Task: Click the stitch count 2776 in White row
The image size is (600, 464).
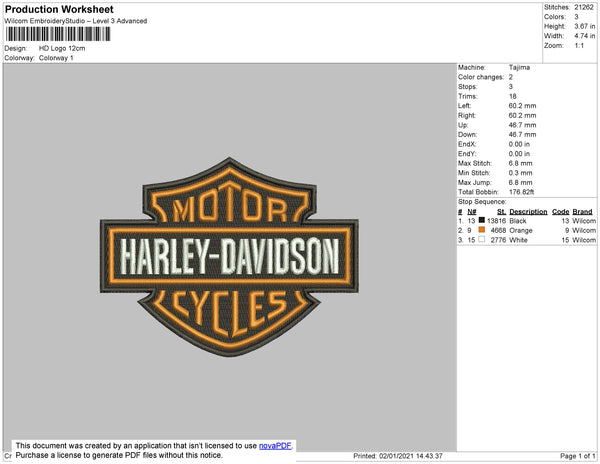Action: pyautogui.click(x=498, y=240)
